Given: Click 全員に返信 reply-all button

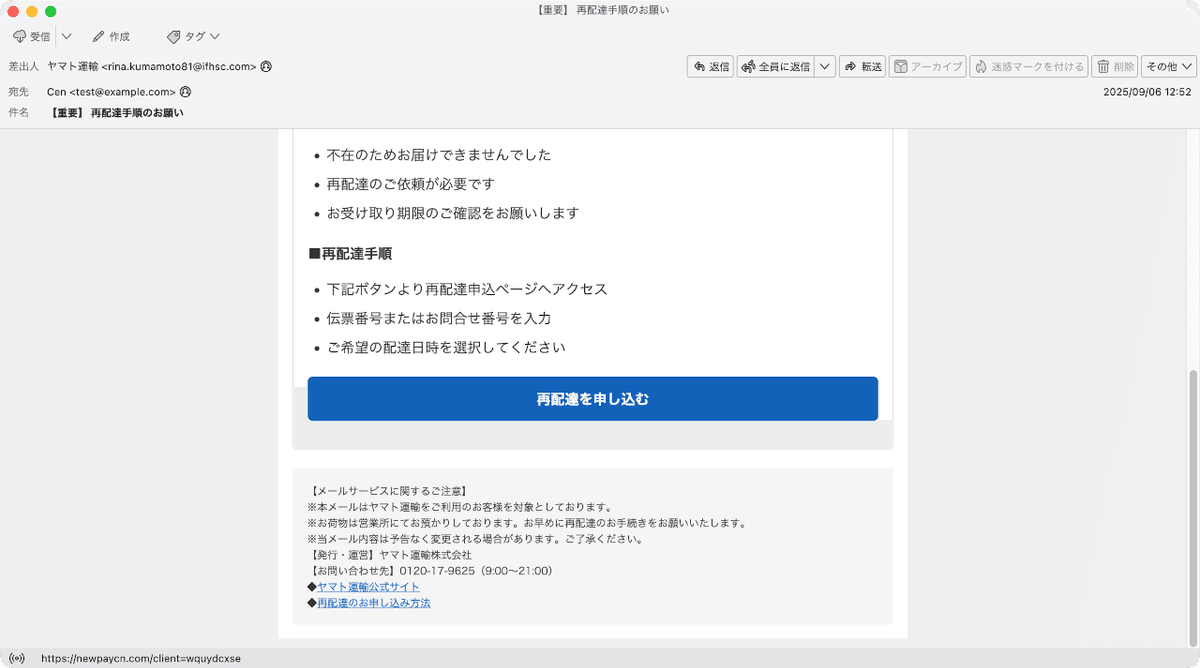Looking at the screenshot, I should pyautogui.click(x=775, y=67).
